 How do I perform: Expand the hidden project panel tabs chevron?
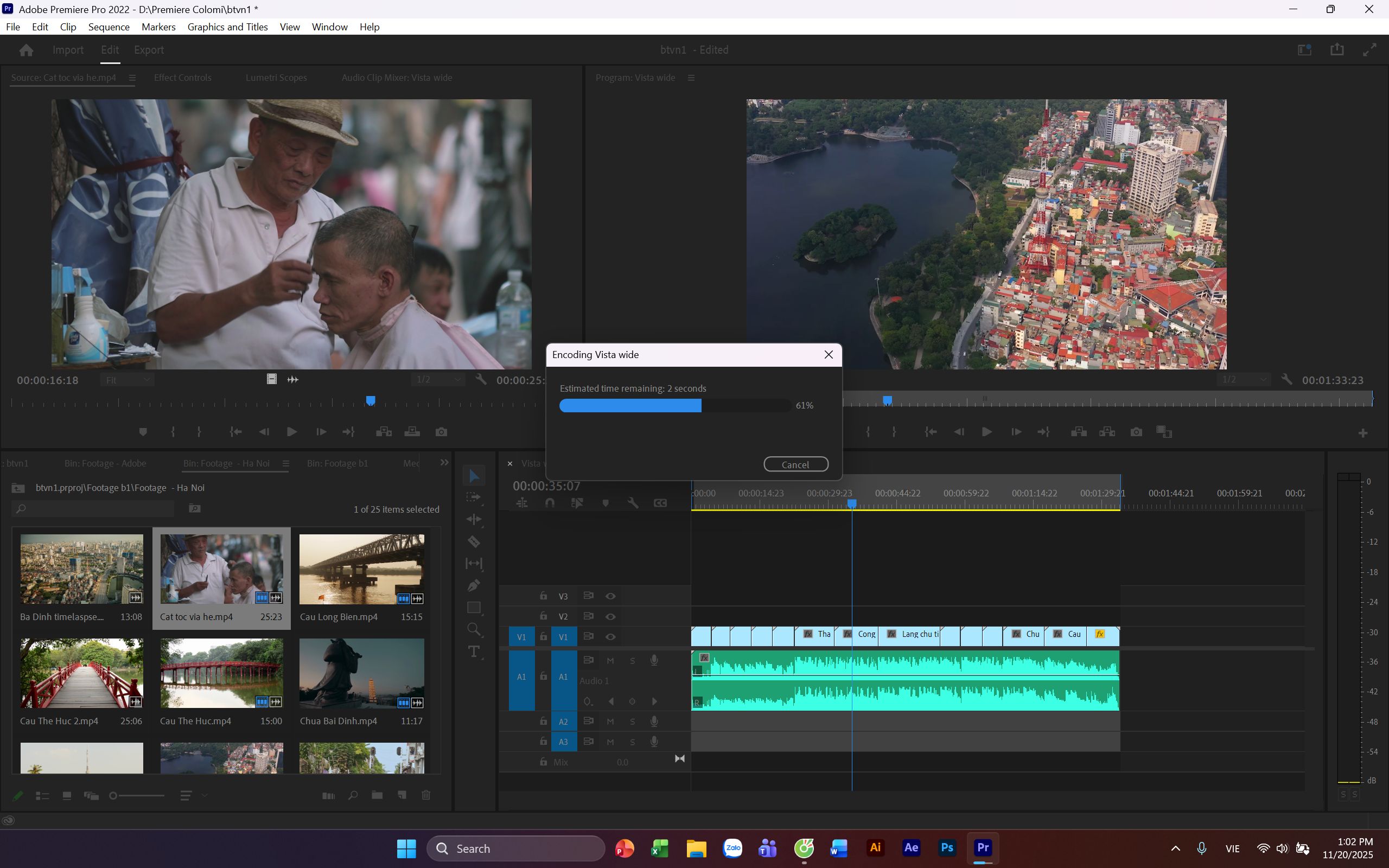[x=444, y=463]
